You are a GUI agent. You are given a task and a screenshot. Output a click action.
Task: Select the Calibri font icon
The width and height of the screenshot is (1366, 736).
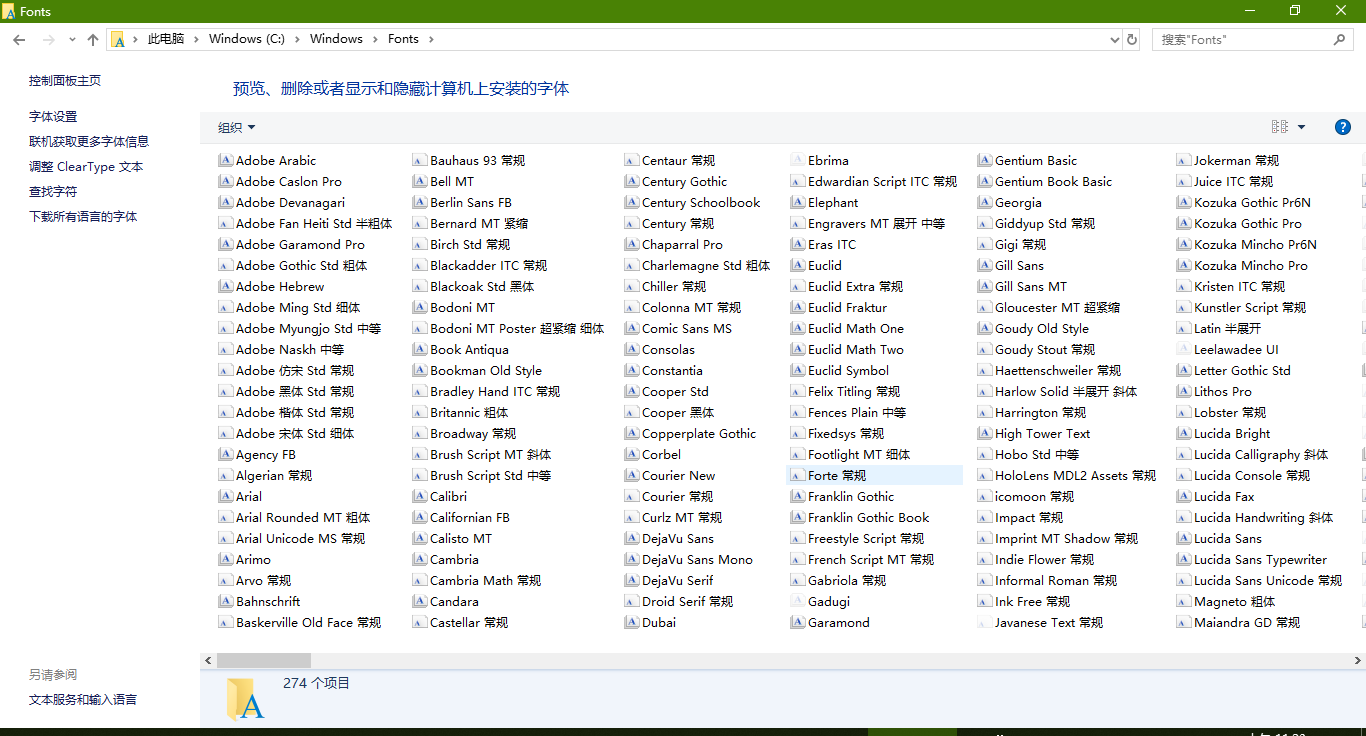pos(420,496)
